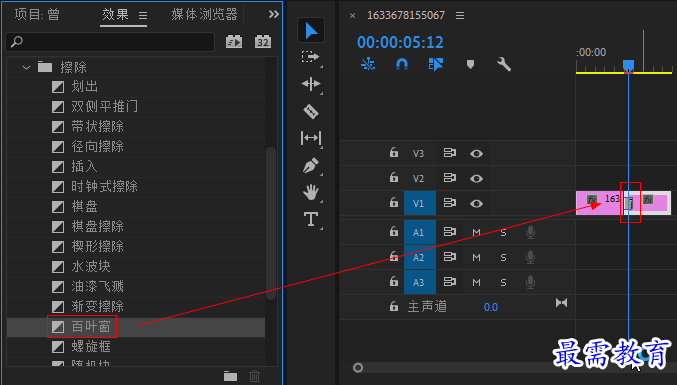Viewport: 677px width, 385px height.
Task: Click the delete custom items trash icon
Action: tap(255, 376)
